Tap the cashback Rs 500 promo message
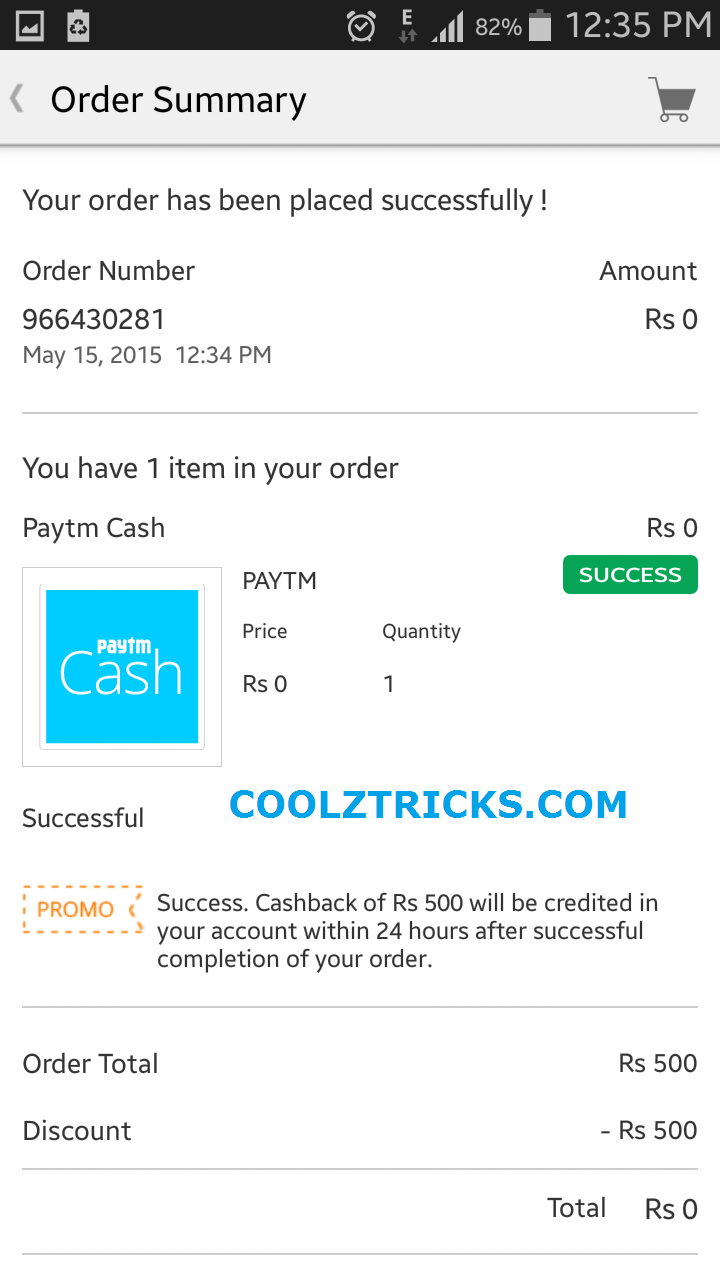This screenshot has width=720, height=1280. [x=407, y=931]
